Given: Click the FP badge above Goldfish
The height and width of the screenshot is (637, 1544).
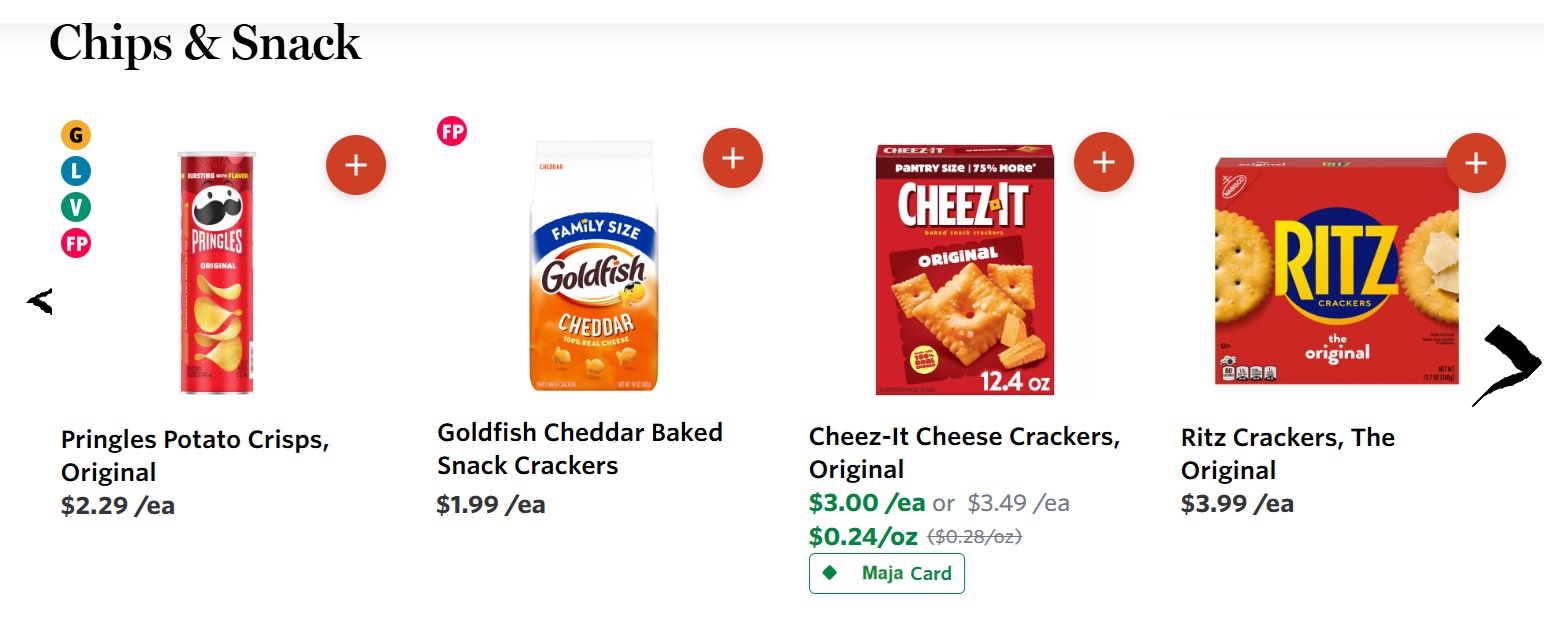Looking at the screenshot, I should 452,131.
